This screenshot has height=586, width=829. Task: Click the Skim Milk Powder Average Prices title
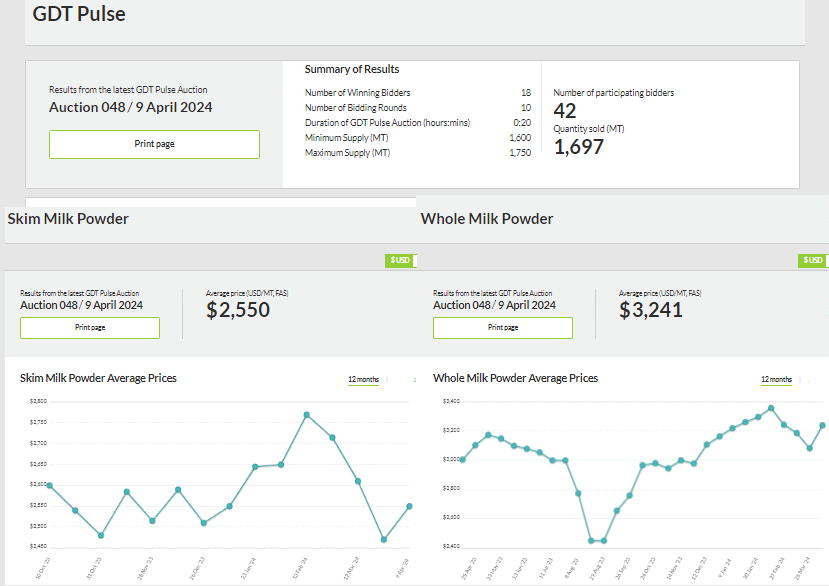[98, 378]
